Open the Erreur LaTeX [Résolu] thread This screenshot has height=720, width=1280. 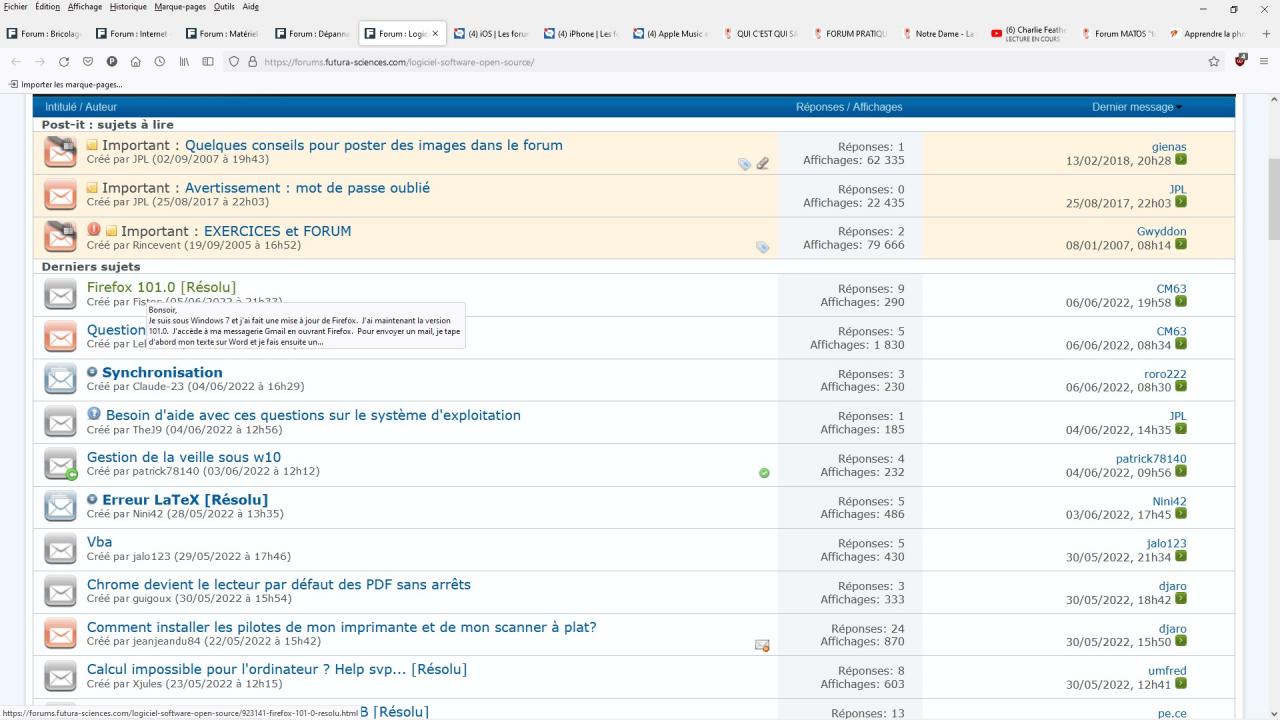click(185, 500)
